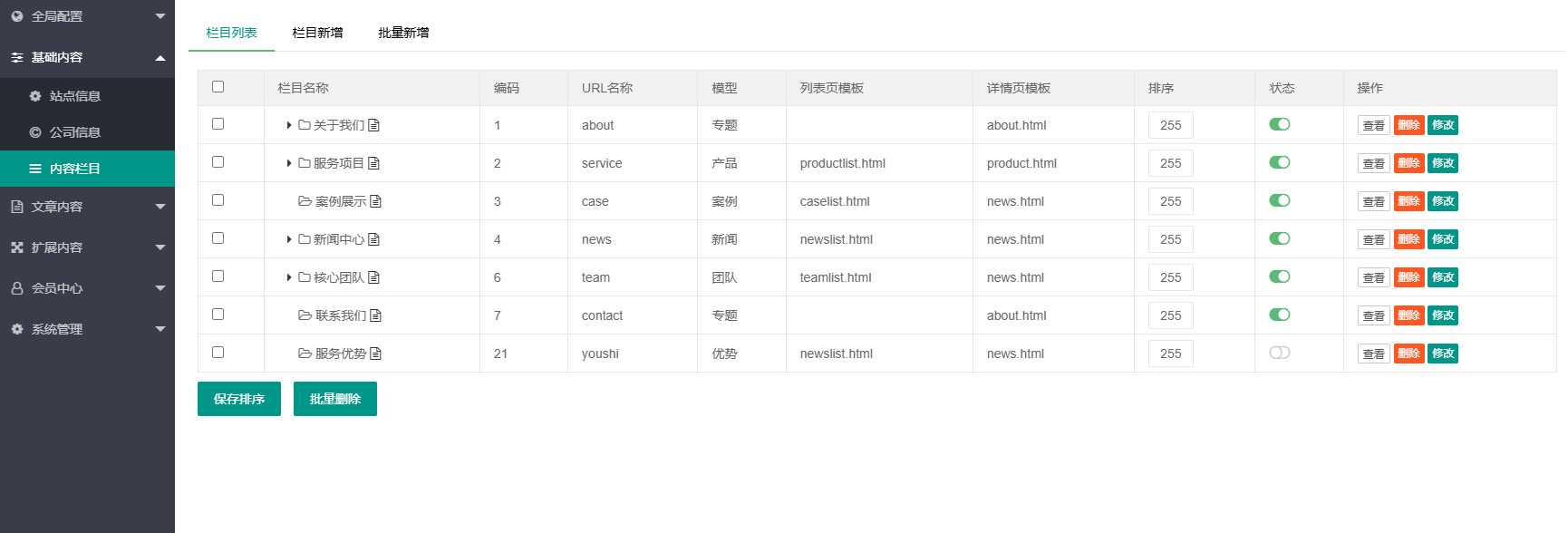Click the sort order field for case row
1568x533 pixels.
1170,201
